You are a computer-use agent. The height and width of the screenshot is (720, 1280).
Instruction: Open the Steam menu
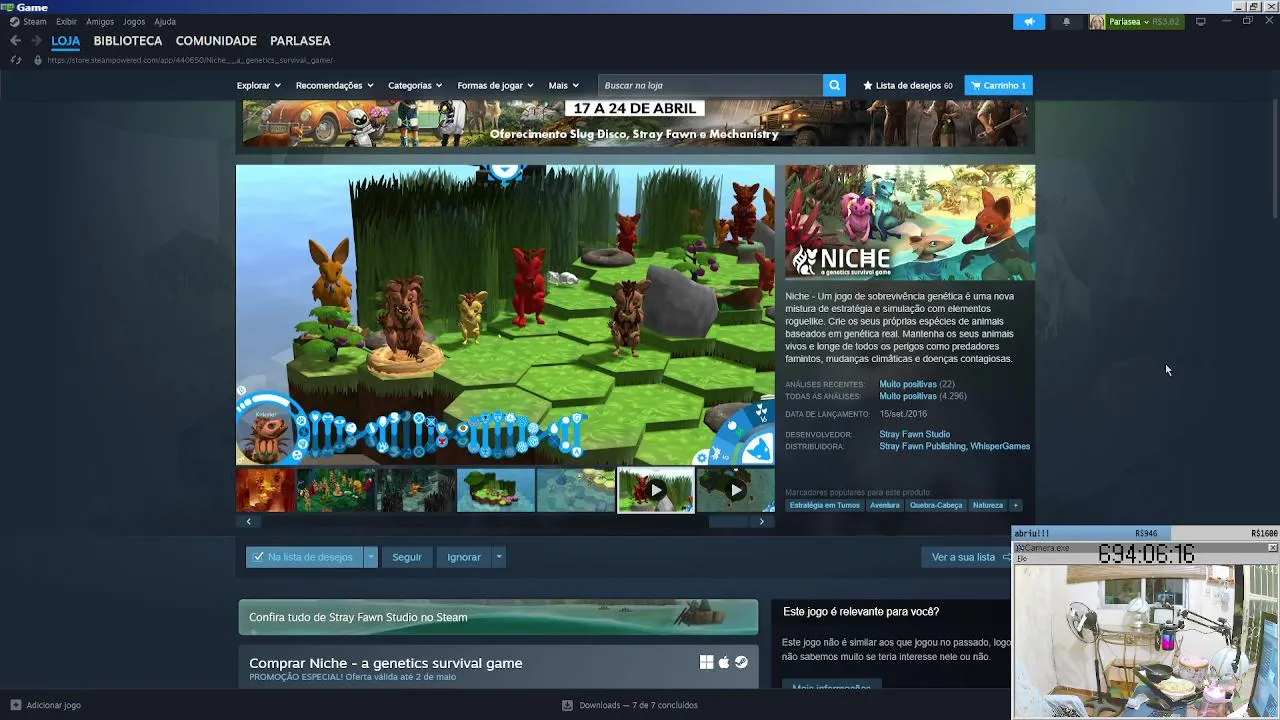pyautogui.click(x=35, y=21)
